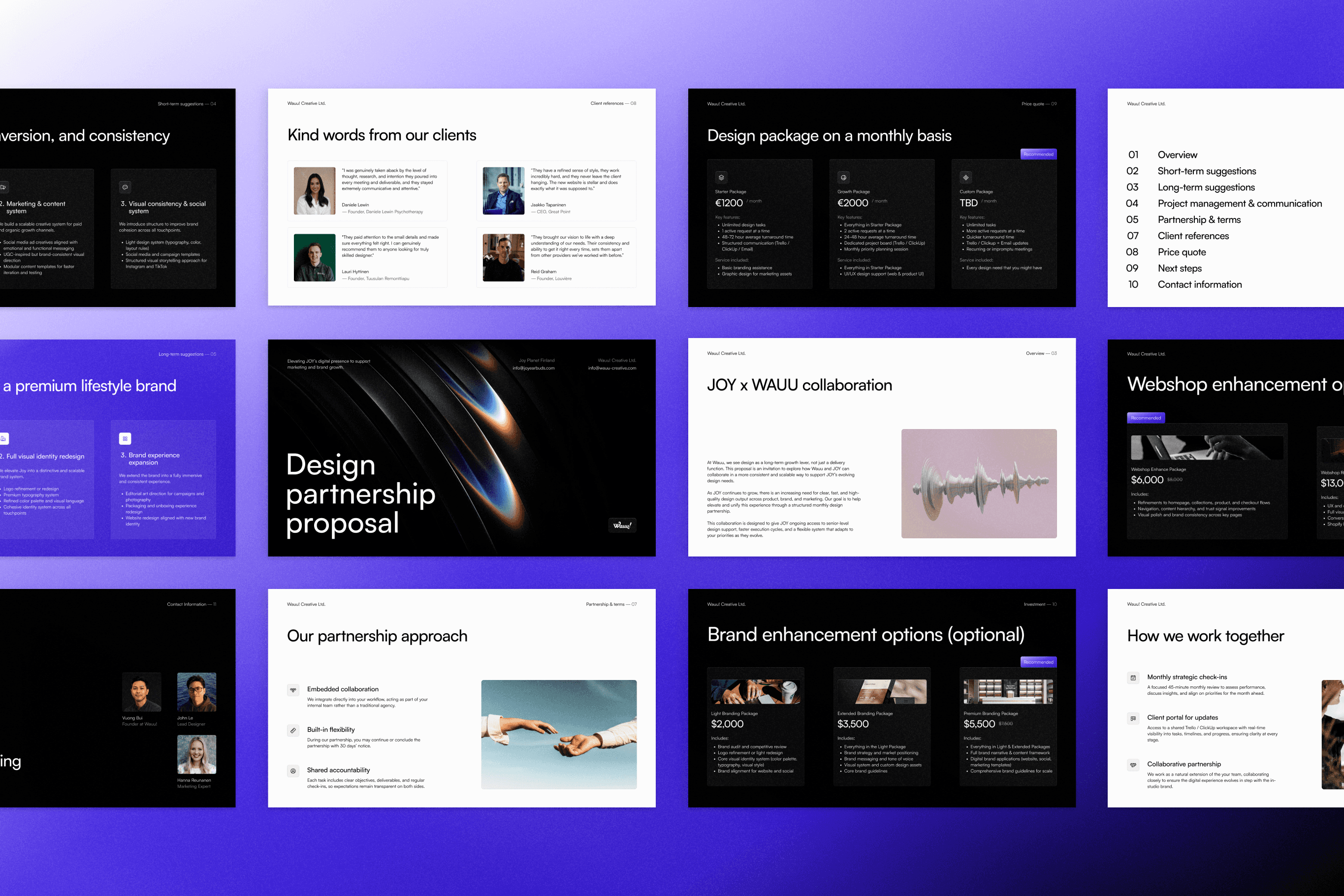This screenshot has height=896, width=1344.
Task: Click Recommended badge above the Custom Package
Action: tap(1038, 154)
